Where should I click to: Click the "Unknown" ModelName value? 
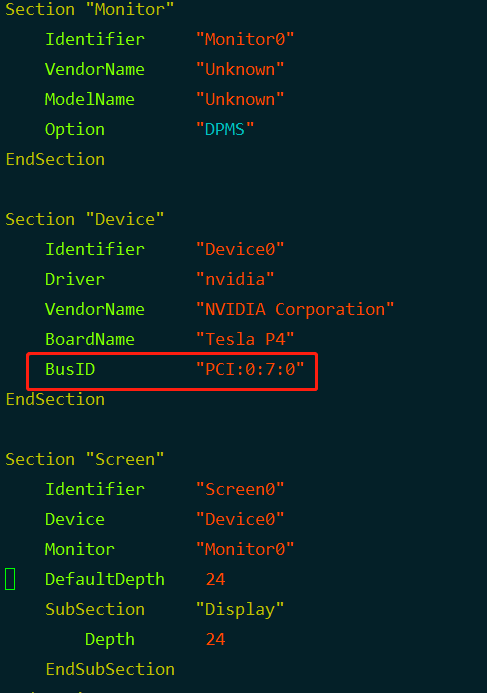tap(240, 99)
